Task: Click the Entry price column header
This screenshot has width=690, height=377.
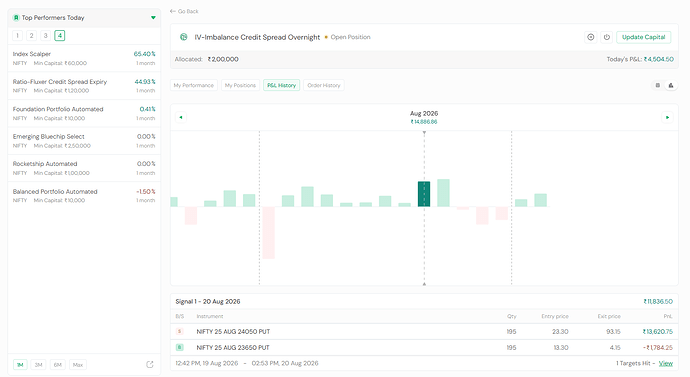Action: [x=555, y=316]
